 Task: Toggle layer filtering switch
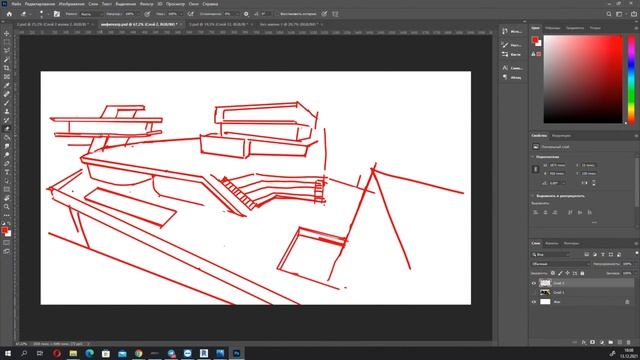tap(636, 253)
